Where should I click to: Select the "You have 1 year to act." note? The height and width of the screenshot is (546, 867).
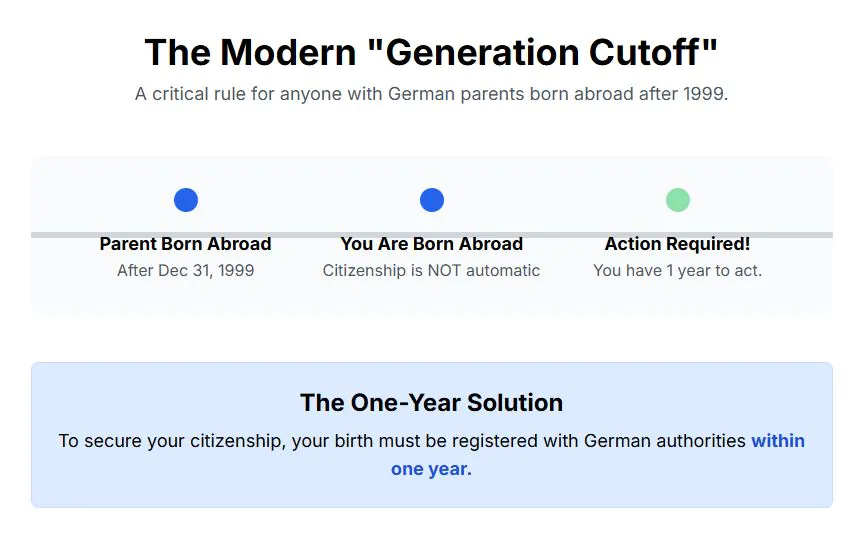point(678,270)
